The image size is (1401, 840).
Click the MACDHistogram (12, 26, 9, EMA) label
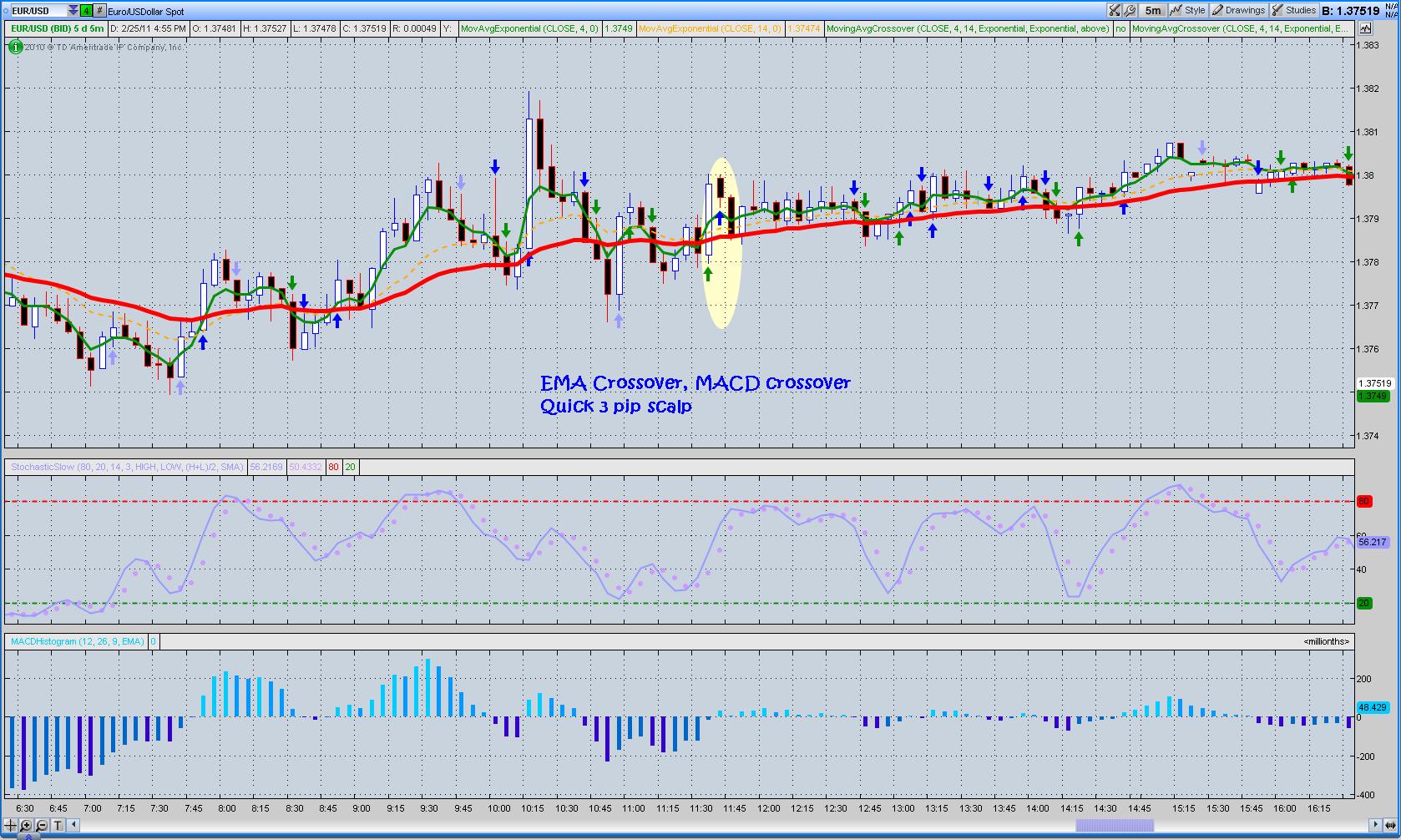coord(78,641)
